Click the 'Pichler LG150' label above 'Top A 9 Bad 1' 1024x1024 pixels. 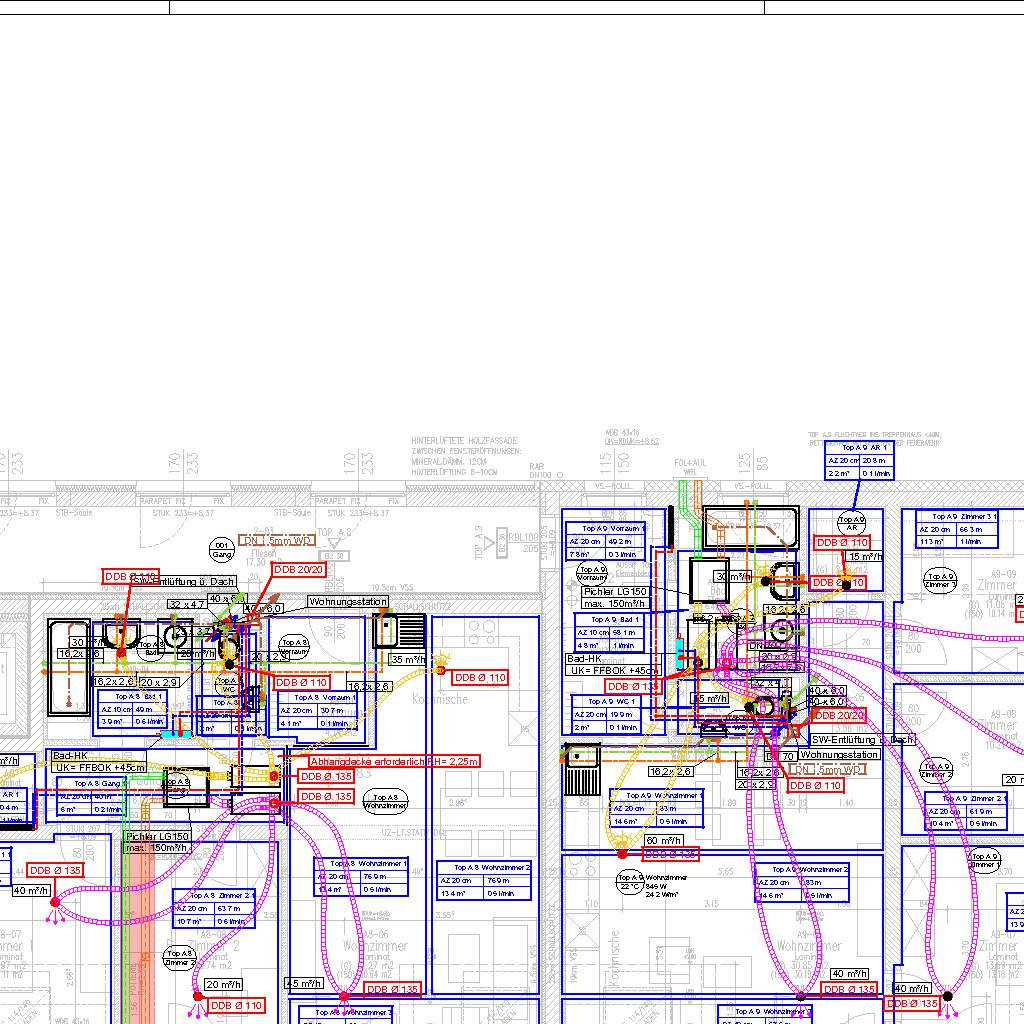tap(615, 591)
